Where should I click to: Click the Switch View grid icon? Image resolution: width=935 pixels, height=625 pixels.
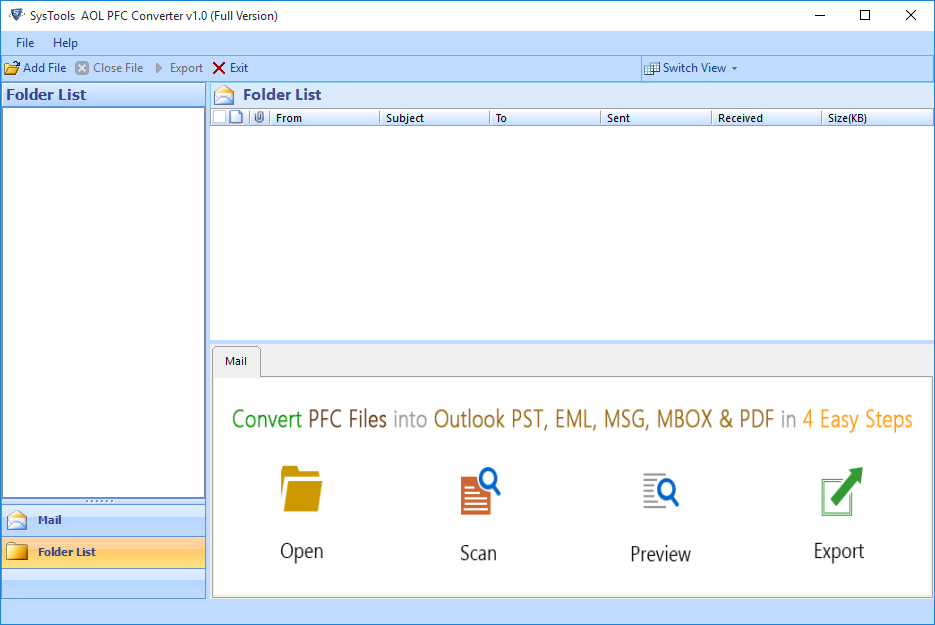click(x=652, y=69)
